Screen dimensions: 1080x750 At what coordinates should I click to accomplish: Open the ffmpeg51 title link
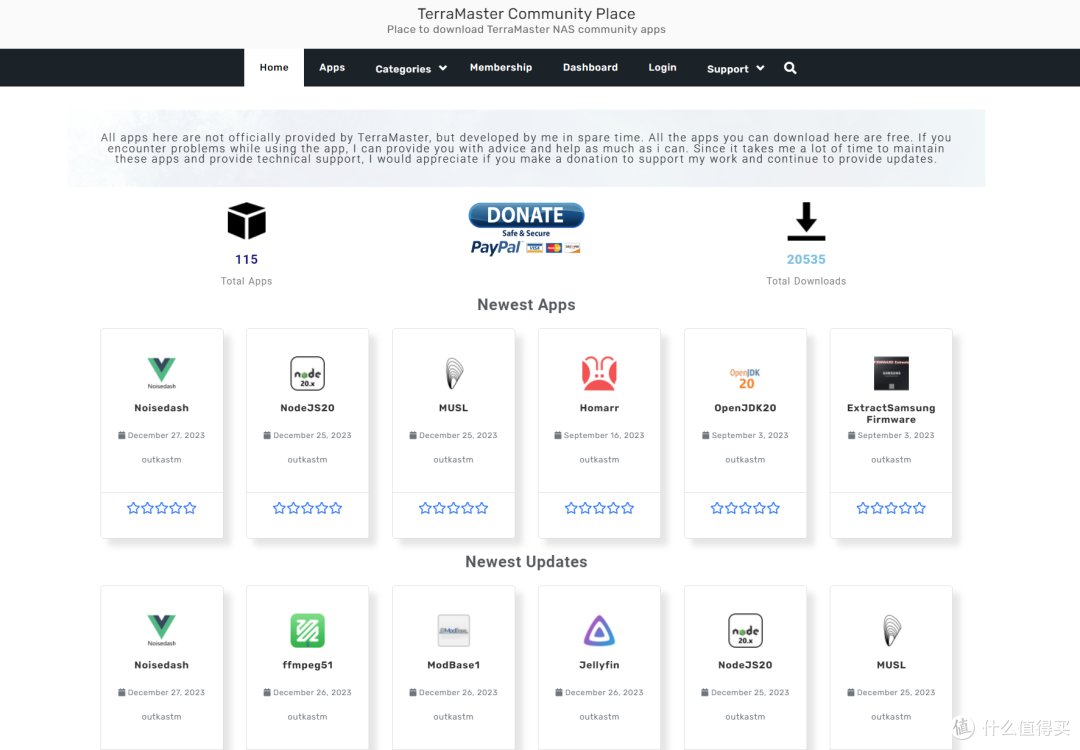[x=307, y=665]
